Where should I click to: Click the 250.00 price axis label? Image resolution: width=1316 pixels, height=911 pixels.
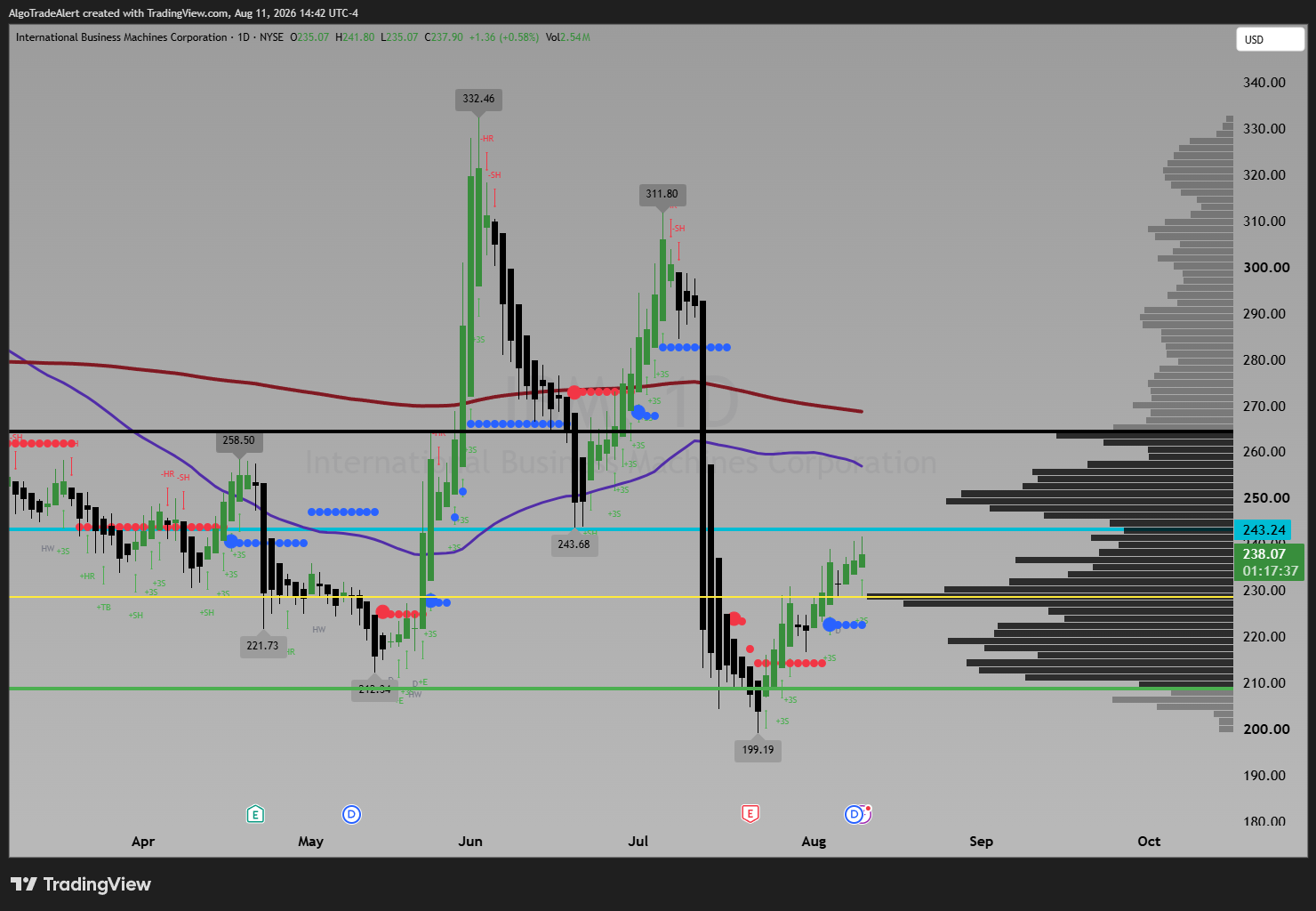(x=1264, y=498)
